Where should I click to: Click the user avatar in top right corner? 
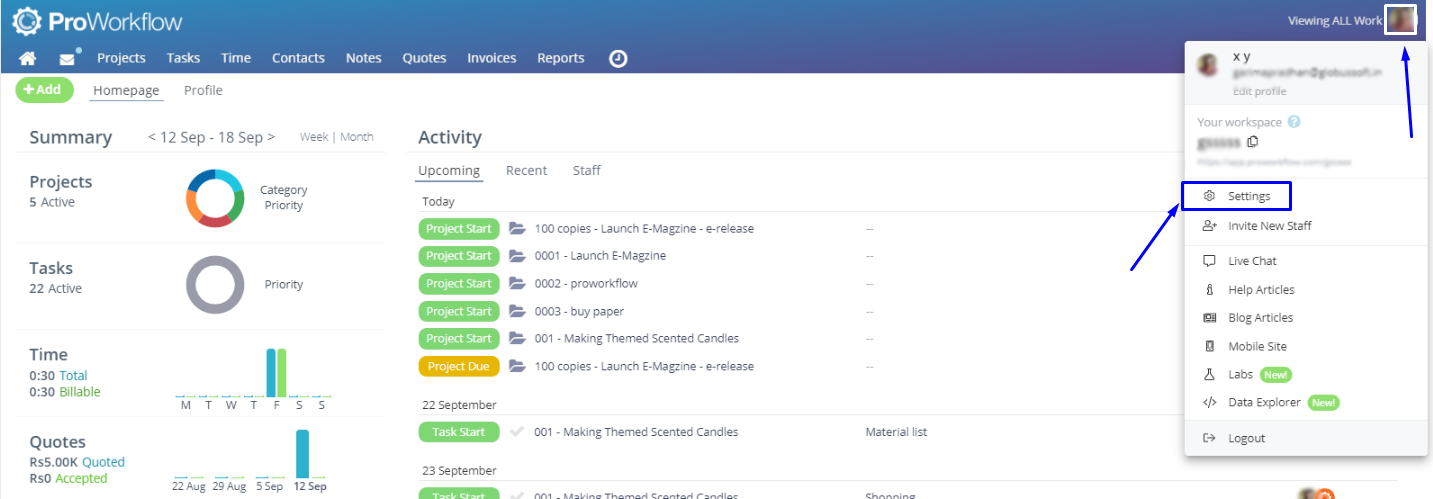[1399, 20]
